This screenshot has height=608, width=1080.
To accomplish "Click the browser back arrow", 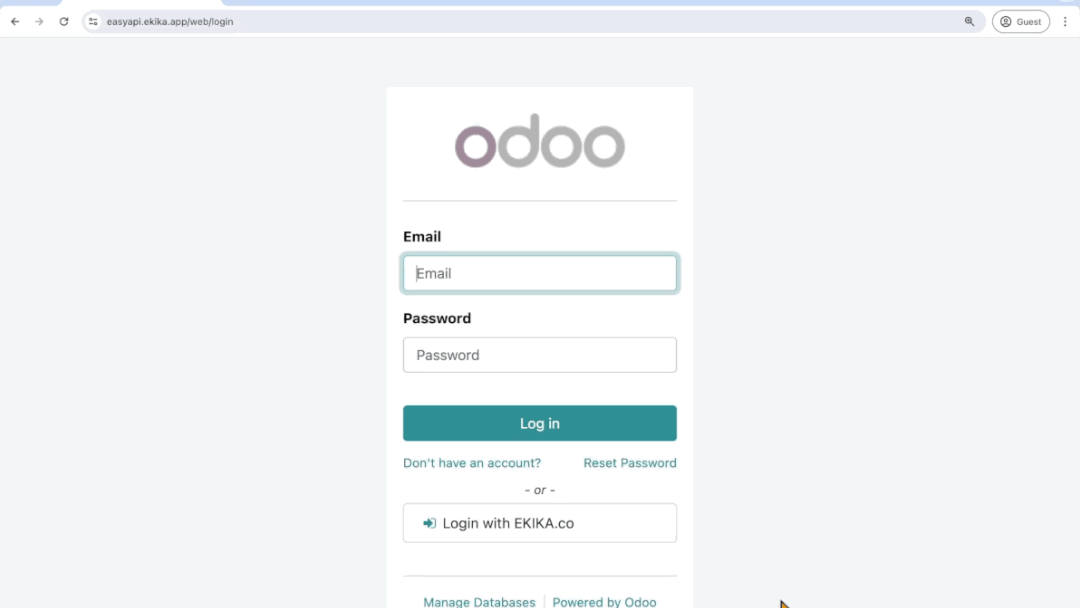I will (x=15, y=21).
